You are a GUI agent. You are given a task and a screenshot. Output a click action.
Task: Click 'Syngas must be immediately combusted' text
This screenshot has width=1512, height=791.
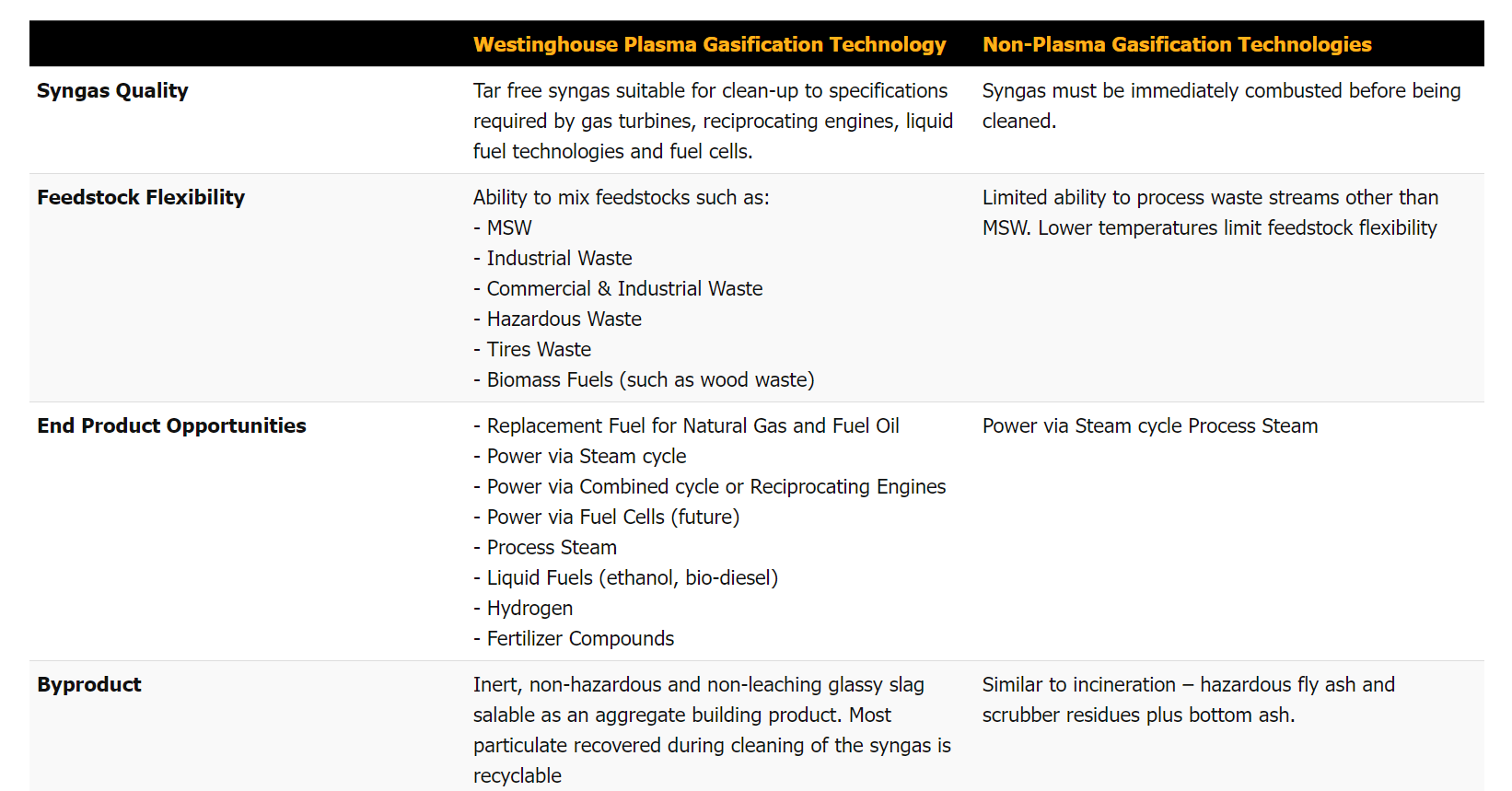click(x=1220, y=91)
